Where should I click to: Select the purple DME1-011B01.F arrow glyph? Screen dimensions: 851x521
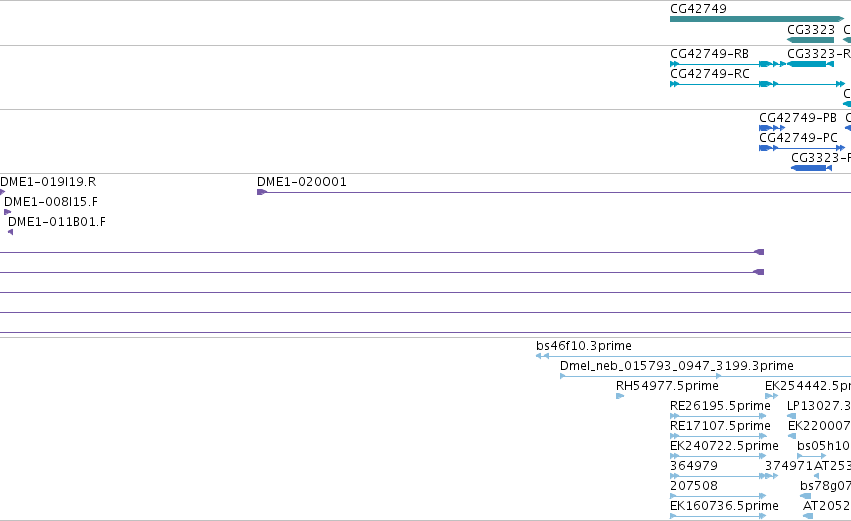pos(10,232)
